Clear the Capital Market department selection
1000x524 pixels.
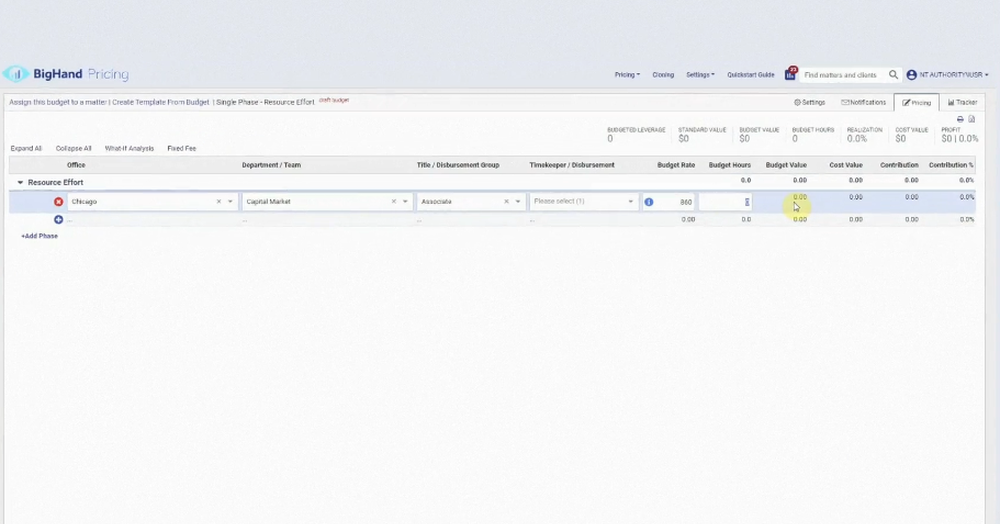coord(393,201)
